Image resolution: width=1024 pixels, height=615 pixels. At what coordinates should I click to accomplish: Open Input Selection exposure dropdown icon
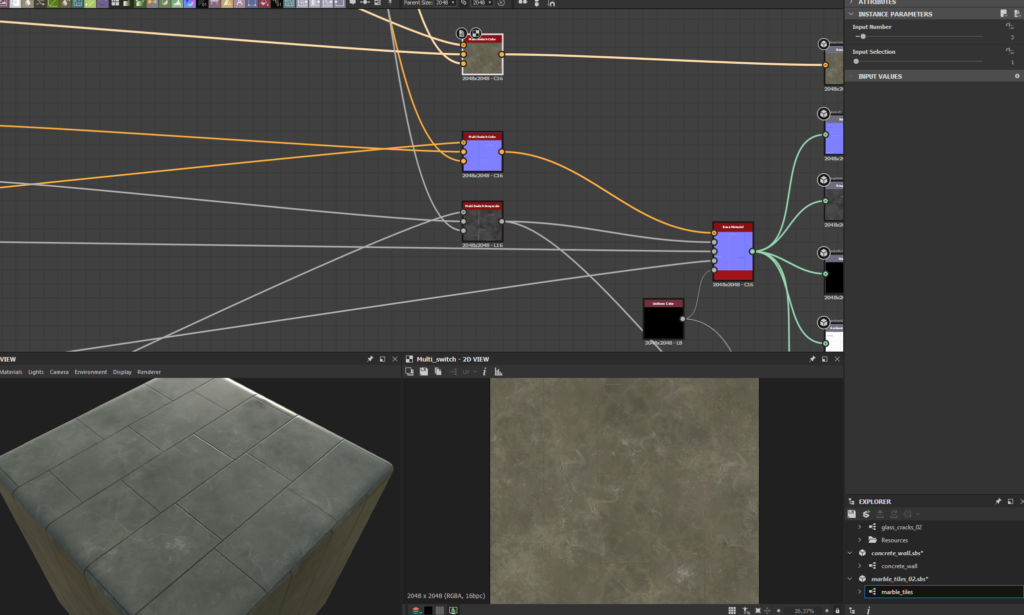coord(1010,51)
